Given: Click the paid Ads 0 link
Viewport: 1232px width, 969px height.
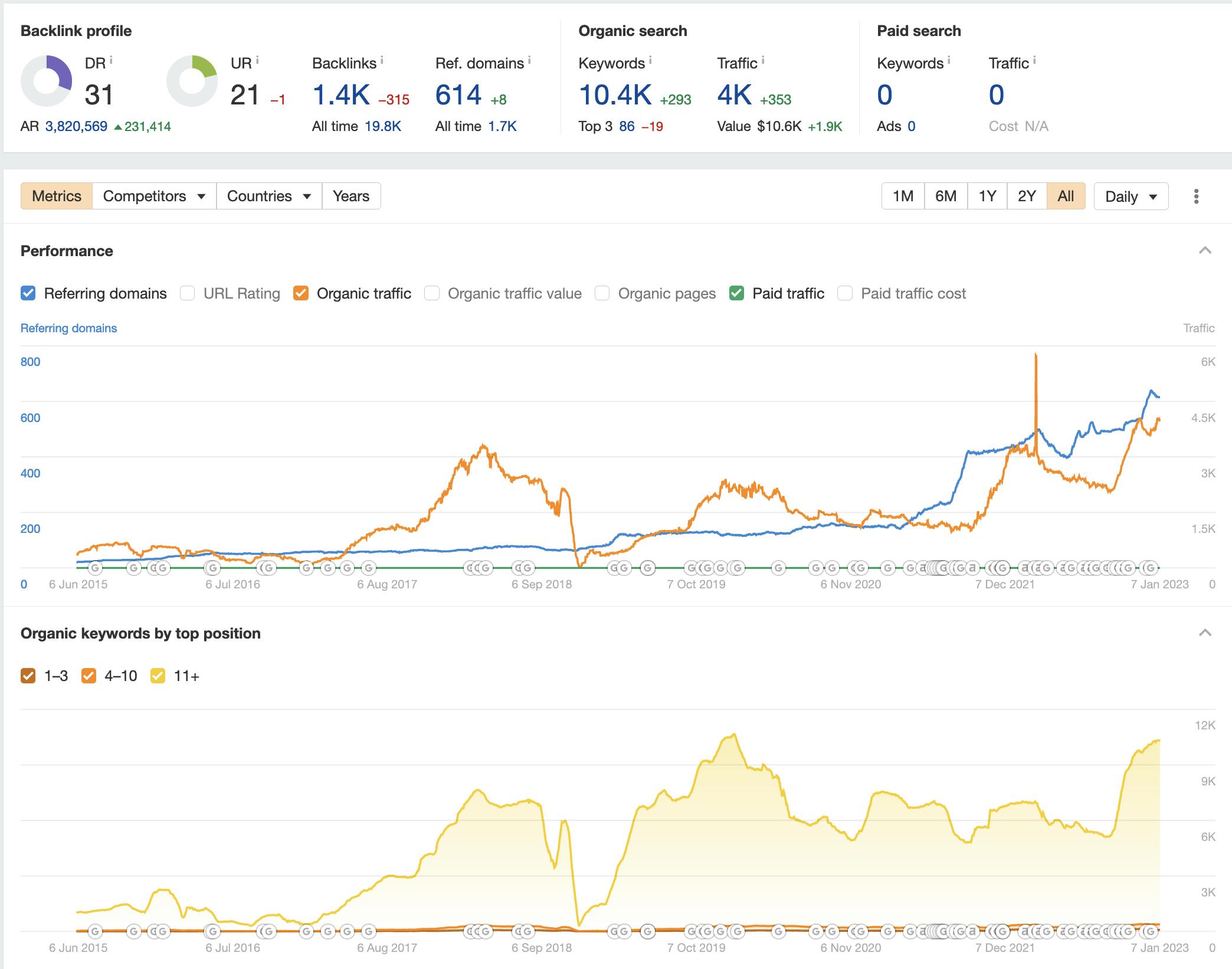Looking at the screenshot, I should 911,126.
